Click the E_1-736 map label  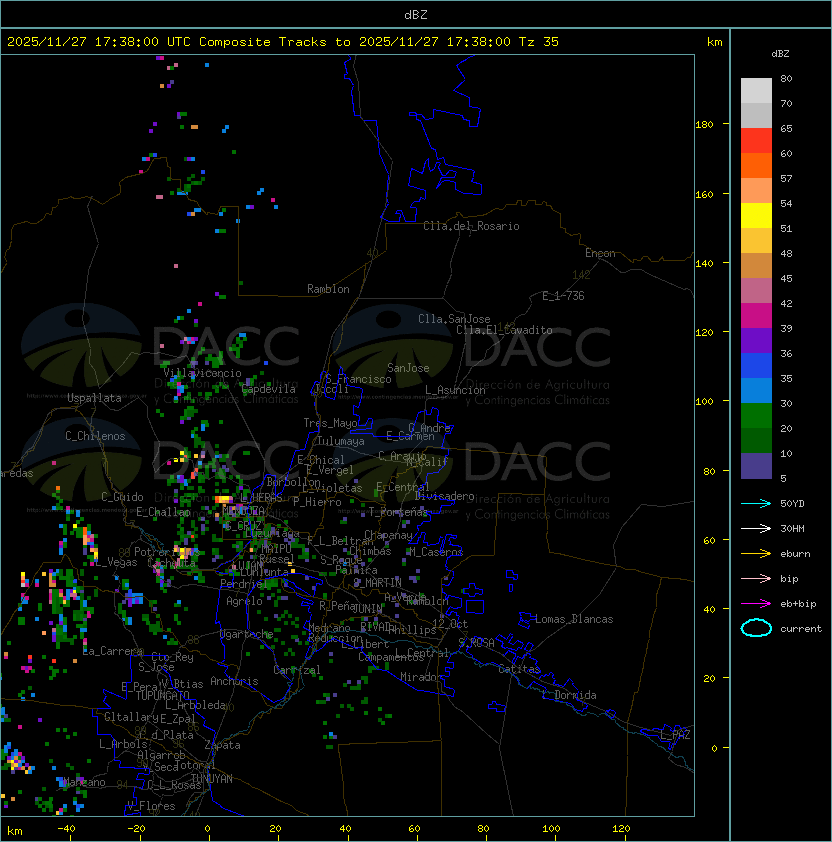pyautogui.click(x=563, y=296)
